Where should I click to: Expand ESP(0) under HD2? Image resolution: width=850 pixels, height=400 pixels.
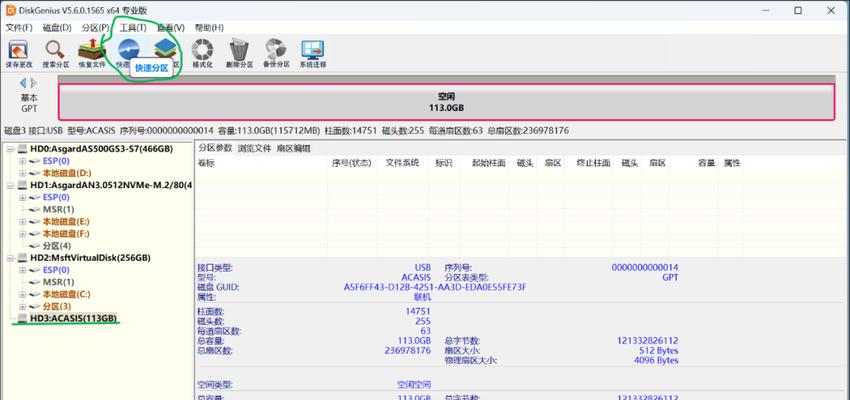pos(22,270)
